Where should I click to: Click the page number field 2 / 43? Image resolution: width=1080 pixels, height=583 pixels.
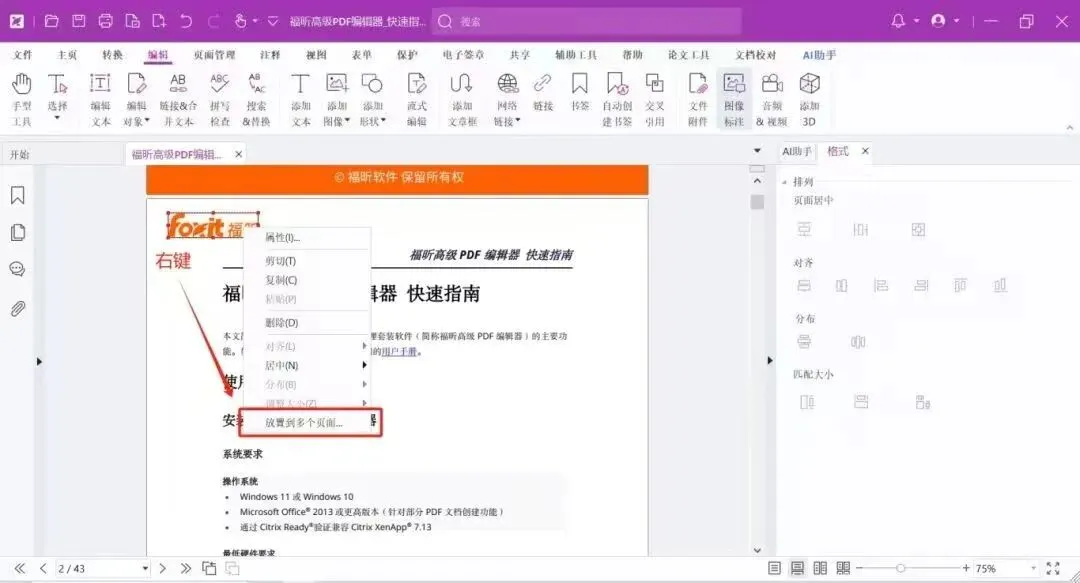[x=103, y=569]
